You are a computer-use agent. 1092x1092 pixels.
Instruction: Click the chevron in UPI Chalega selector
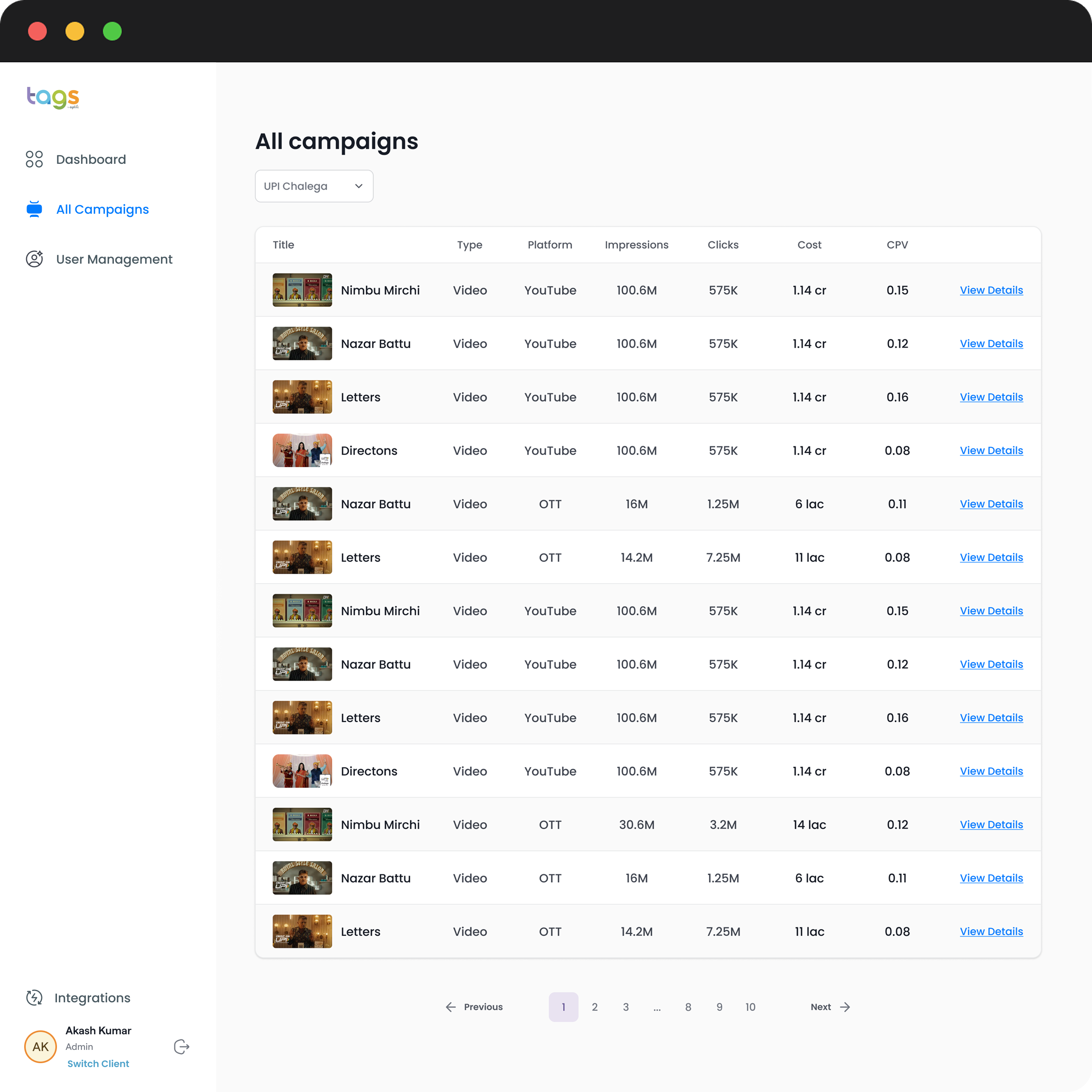pyautogui.click(x=358, y=186)
